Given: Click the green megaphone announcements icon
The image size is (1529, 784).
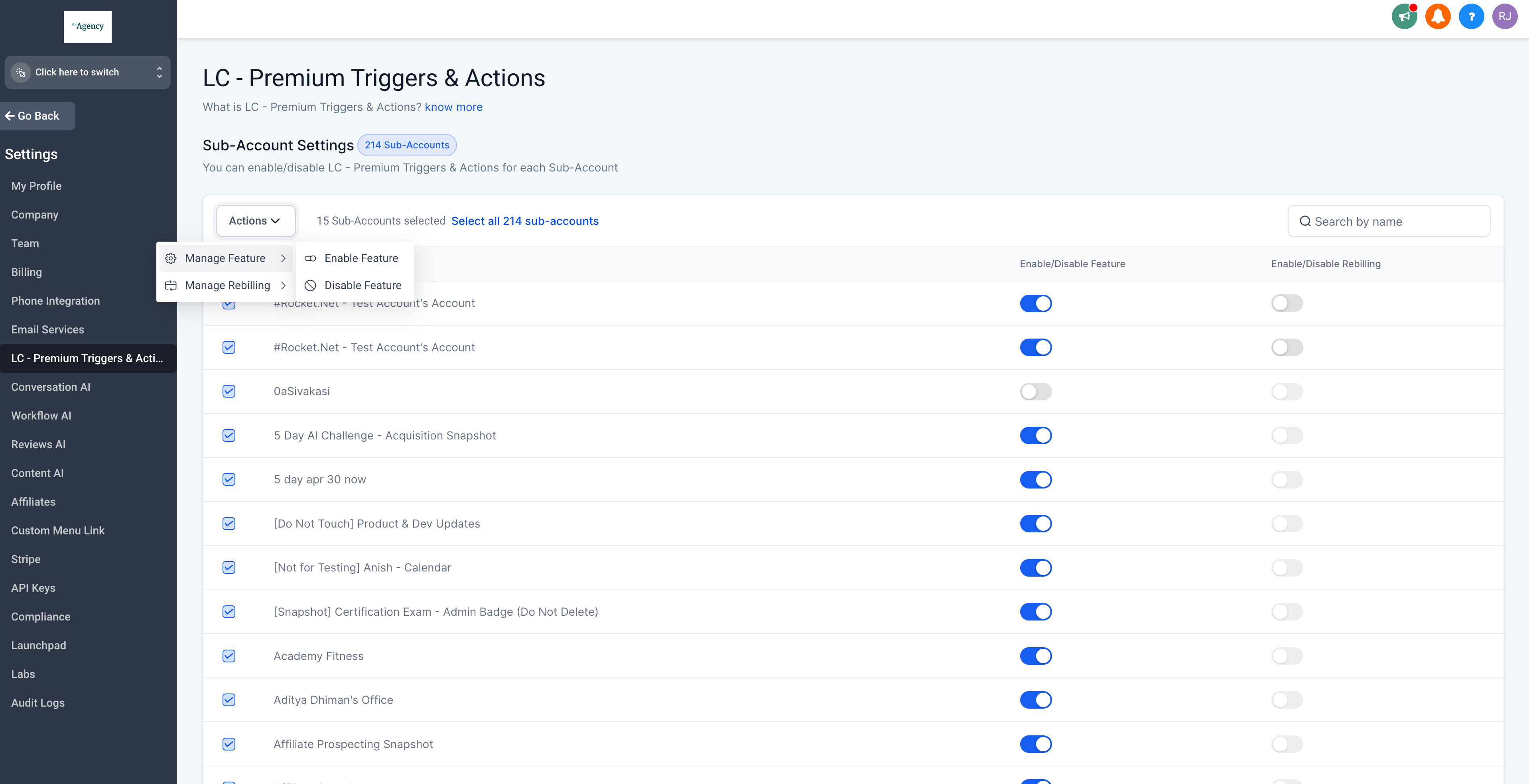Looking at the screenshot, I should [1404, 16].
